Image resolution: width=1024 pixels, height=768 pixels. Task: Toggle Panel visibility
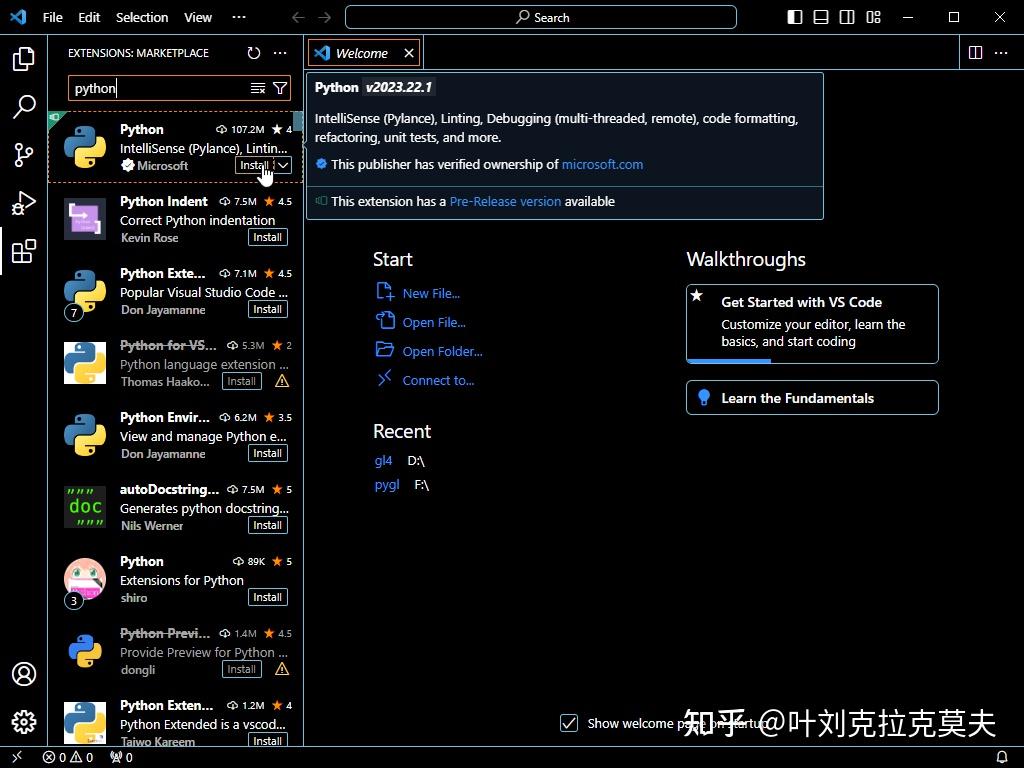tap(821, 17)
